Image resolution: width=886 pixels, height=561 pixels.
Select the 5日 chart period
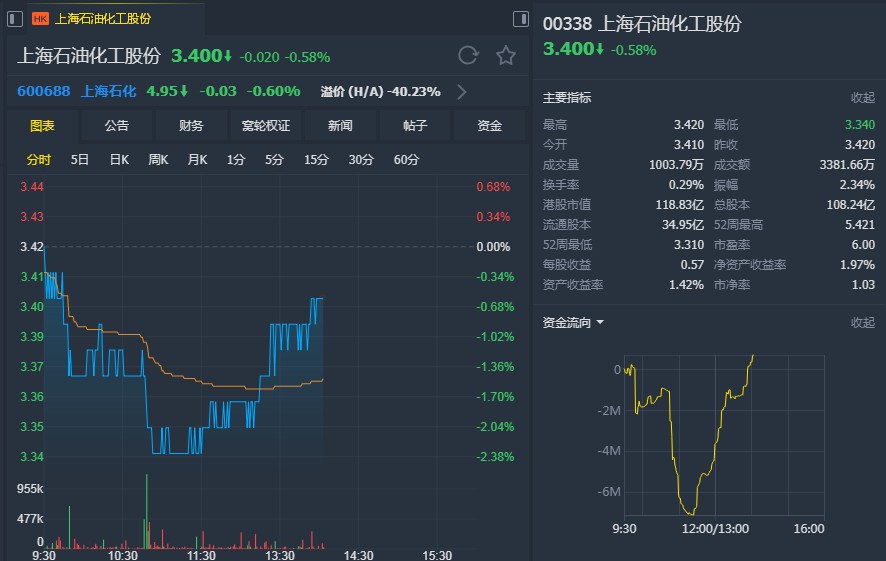pyautogui.click(x=80, y=160)
